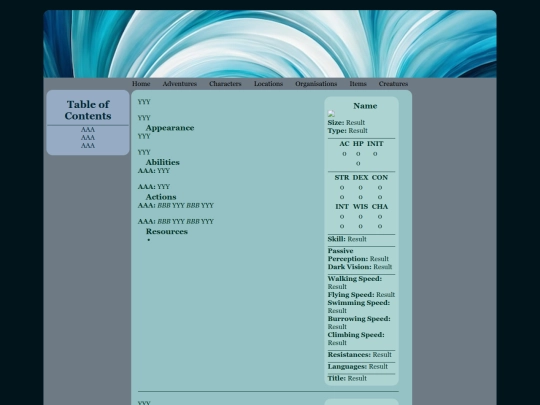
Task: Click the Abilities section heading
Action: [163, 162]
